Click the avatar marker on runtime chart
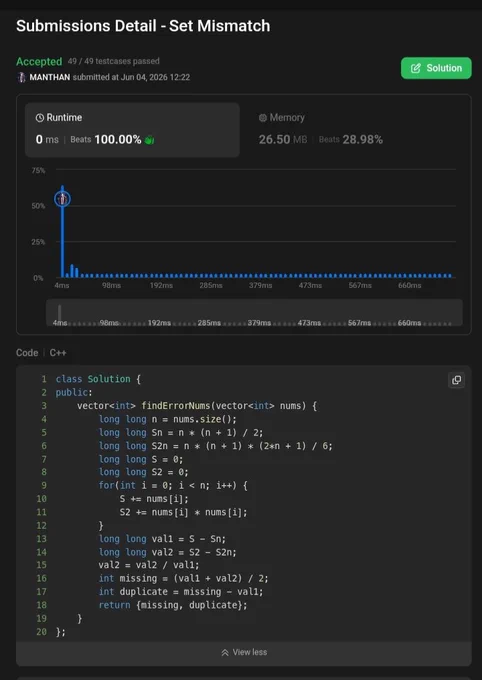482x680 pixels. (62, 199)
